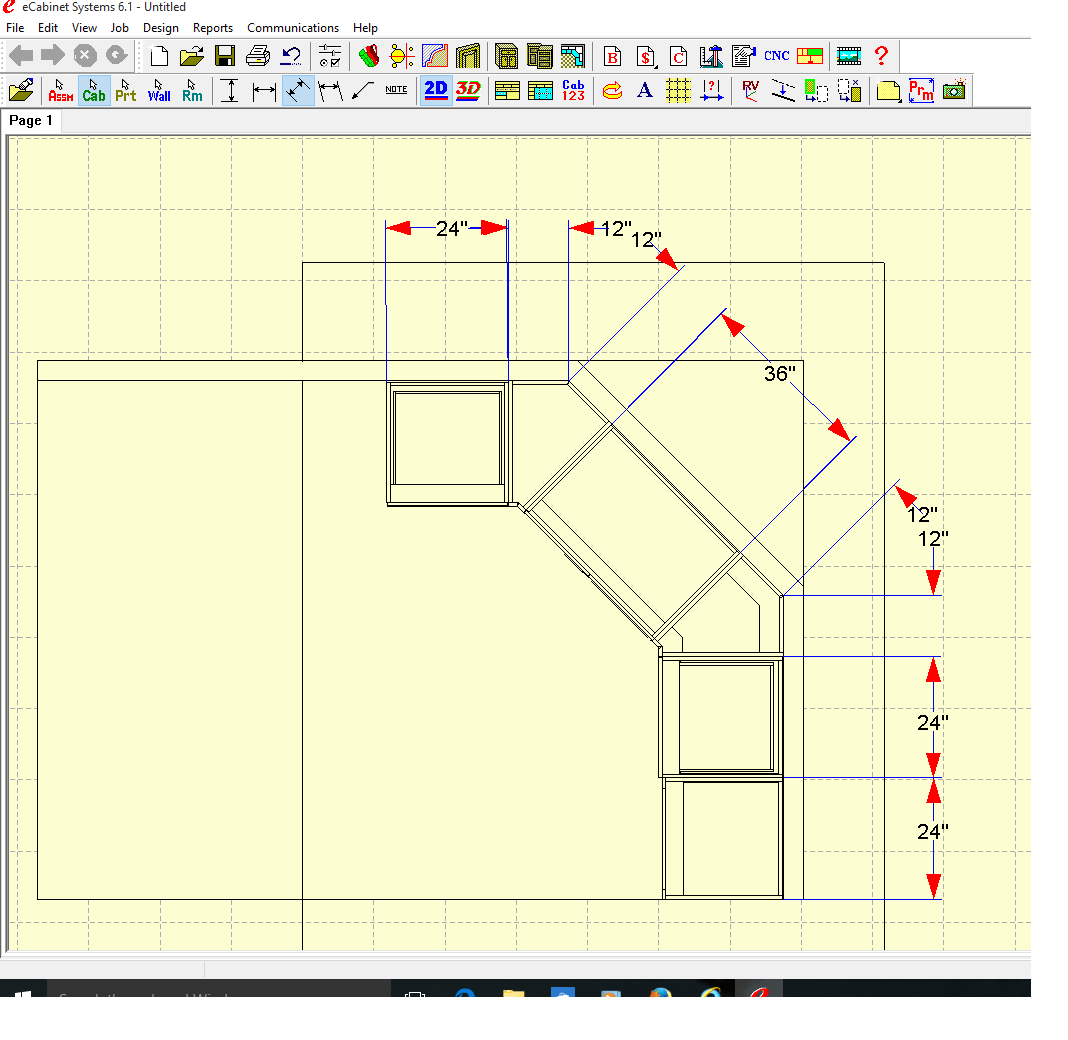Switch to 3D view mode
This screenshot has width=1068, height=1040.
[468, 90]
